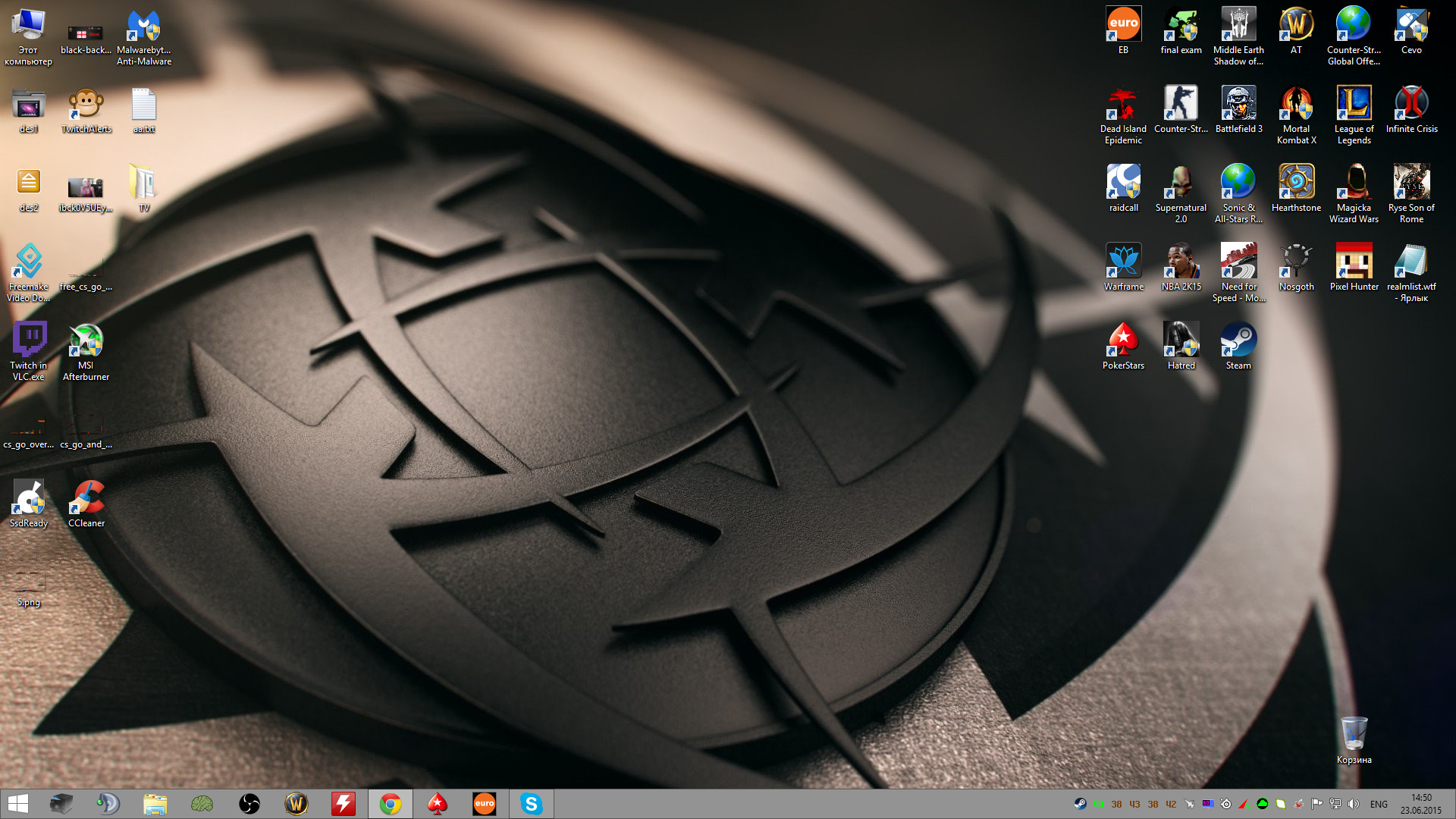Viewport: 1456px width, 819px height.
Task: Open the Korzina recycle bin
Action: point(1354,734)
